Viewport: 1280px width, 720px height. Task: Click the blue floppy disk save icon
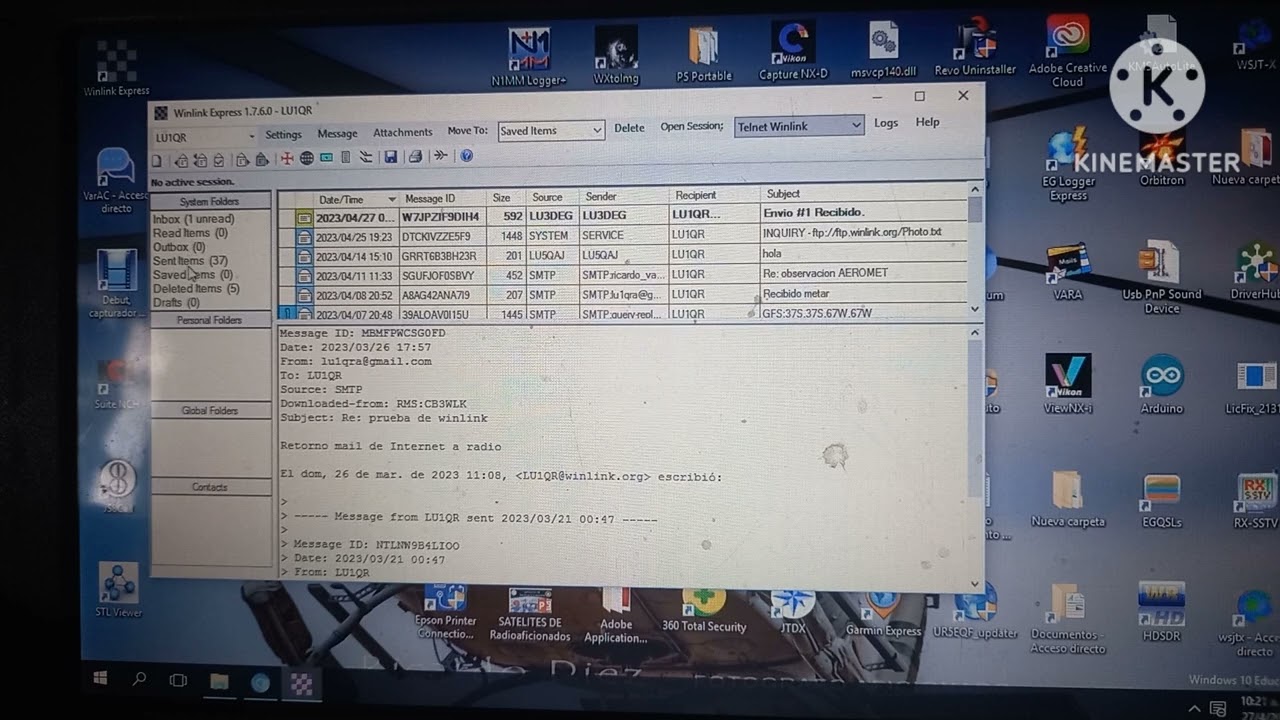point(390,157)
